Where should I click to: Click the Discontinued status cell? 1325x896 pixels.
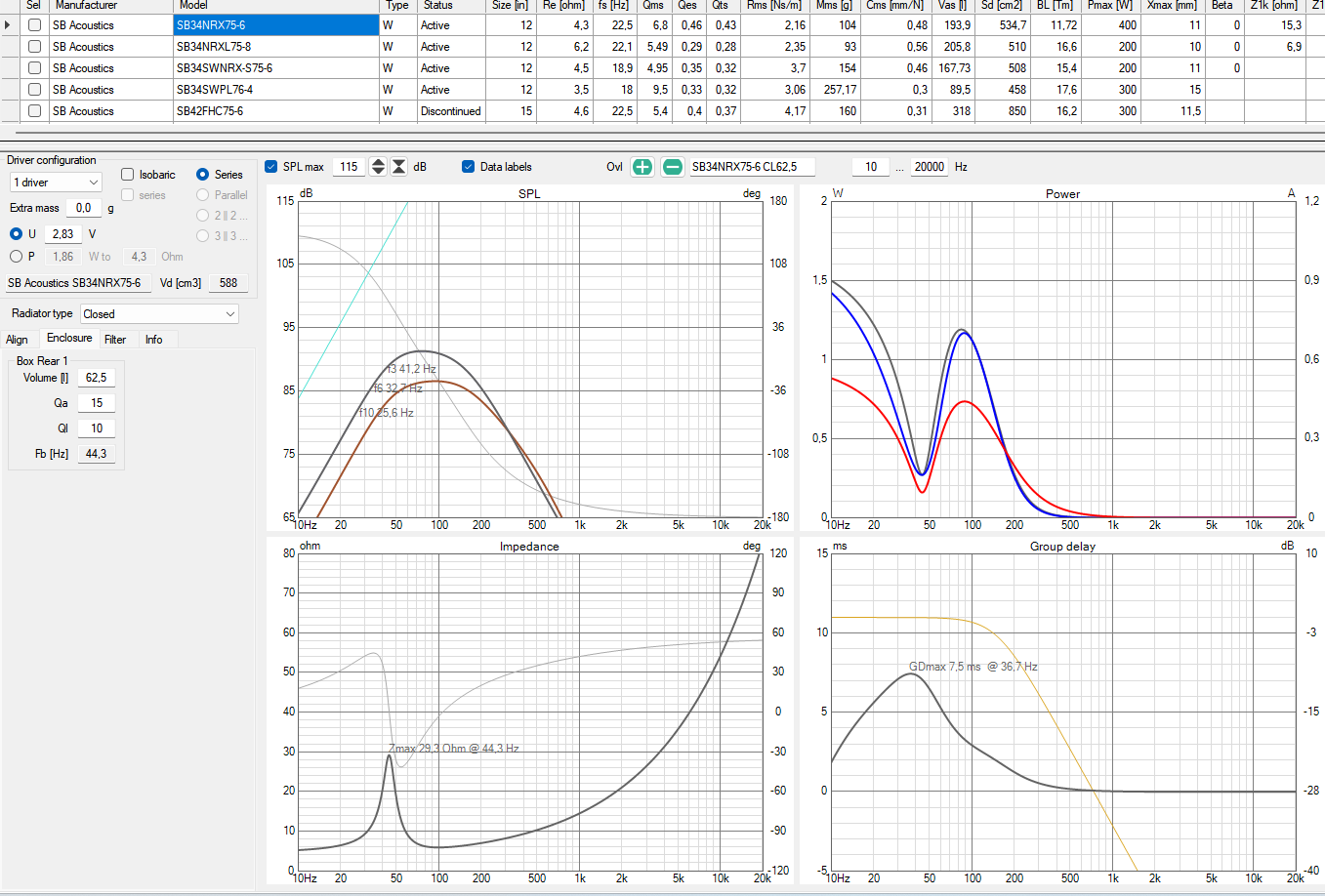coord(451,111)
